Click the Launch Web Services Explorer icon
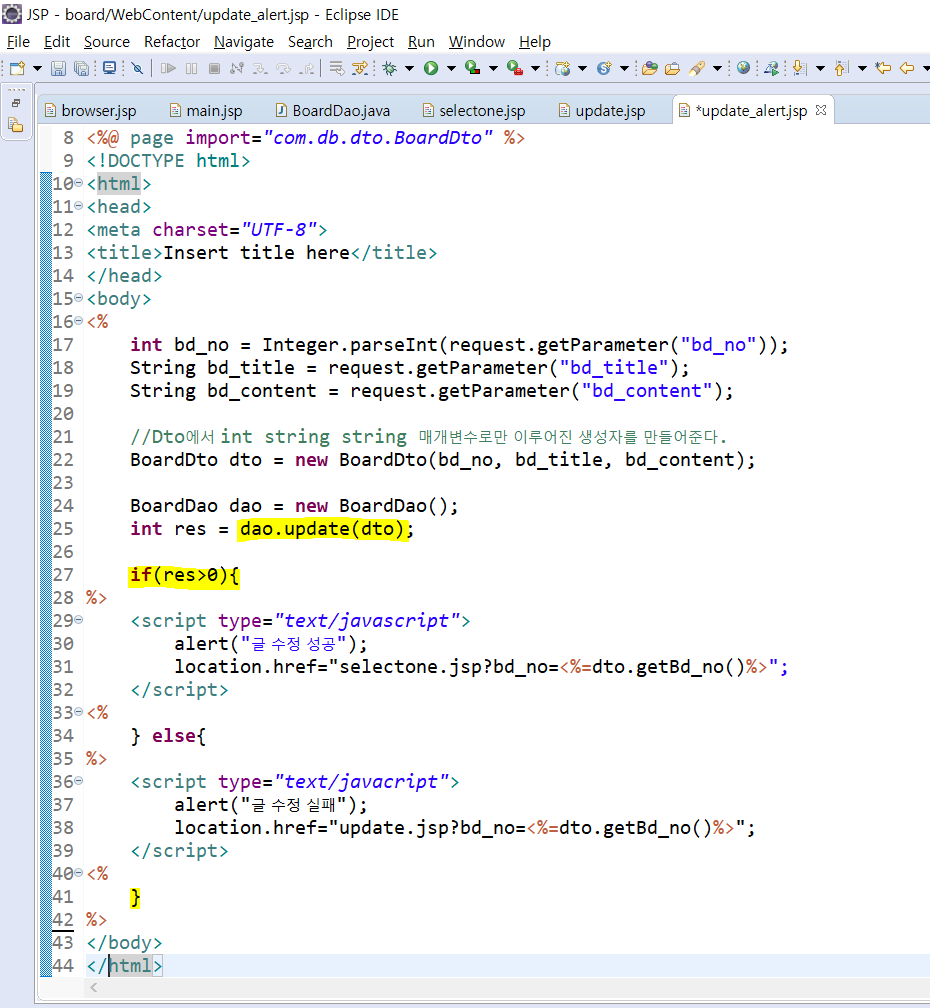The height and width of the screenshot is (1008, 930). click(x=771, y=68)
